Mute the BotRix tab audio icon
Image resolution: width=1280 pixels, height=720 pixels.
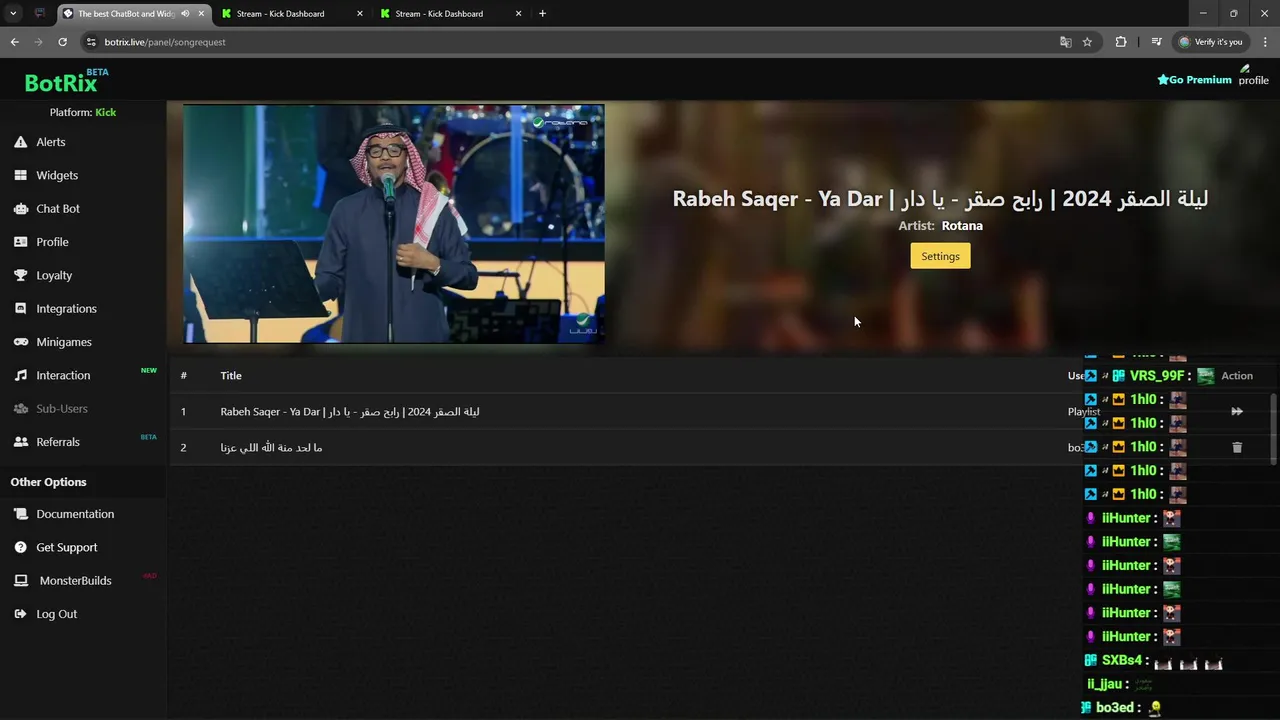pos(185,14)
